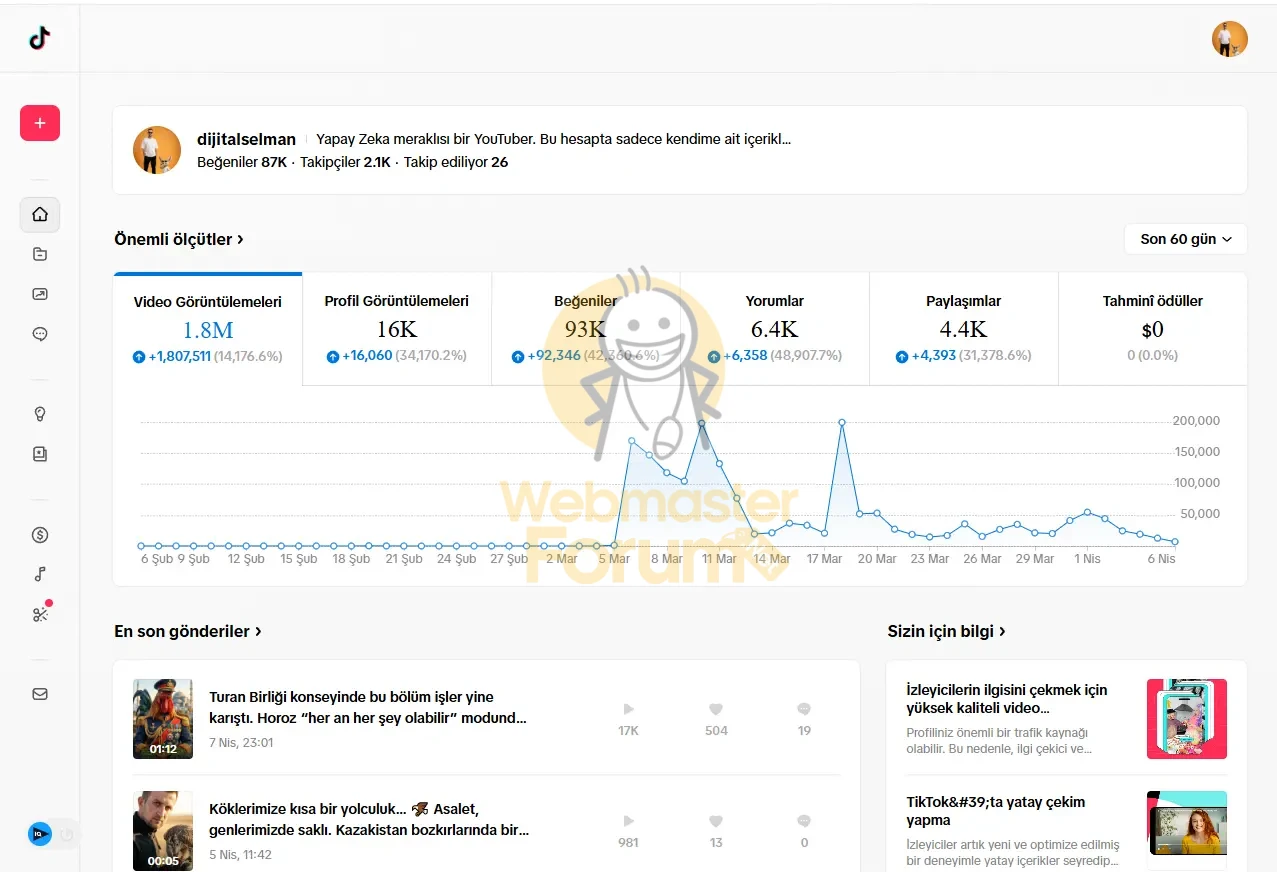
Task: Expand the 'Önemli ölçütler' section
Action: pyautogui.click(x=179, y=240)
